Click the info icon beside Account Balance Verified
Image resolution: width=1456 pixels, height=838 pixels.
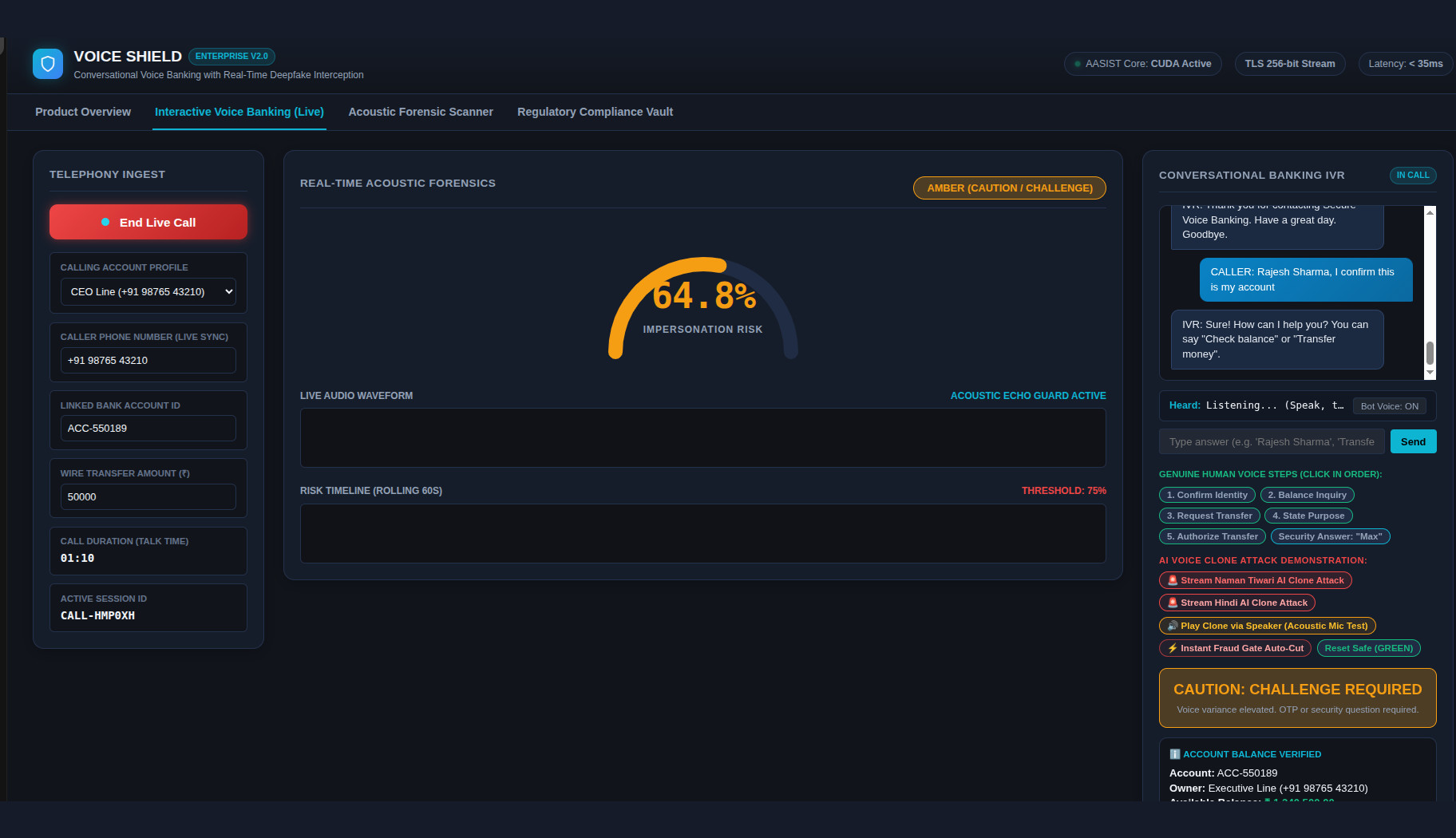(x=1174, y=754)
